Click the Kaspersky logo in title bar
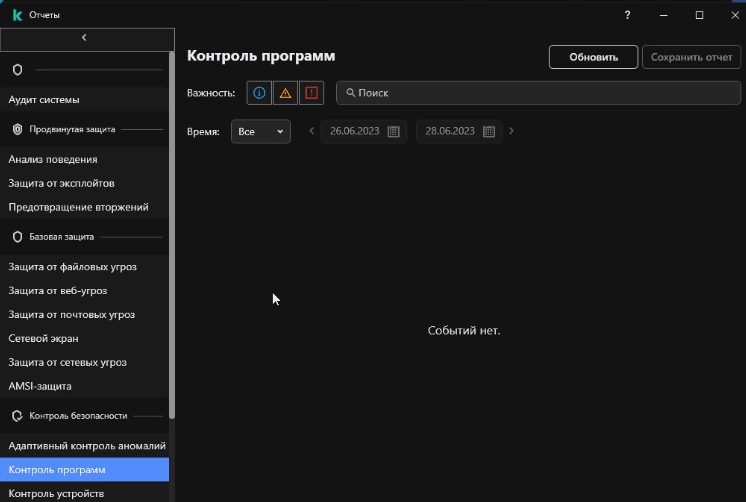 coord(17,15)
